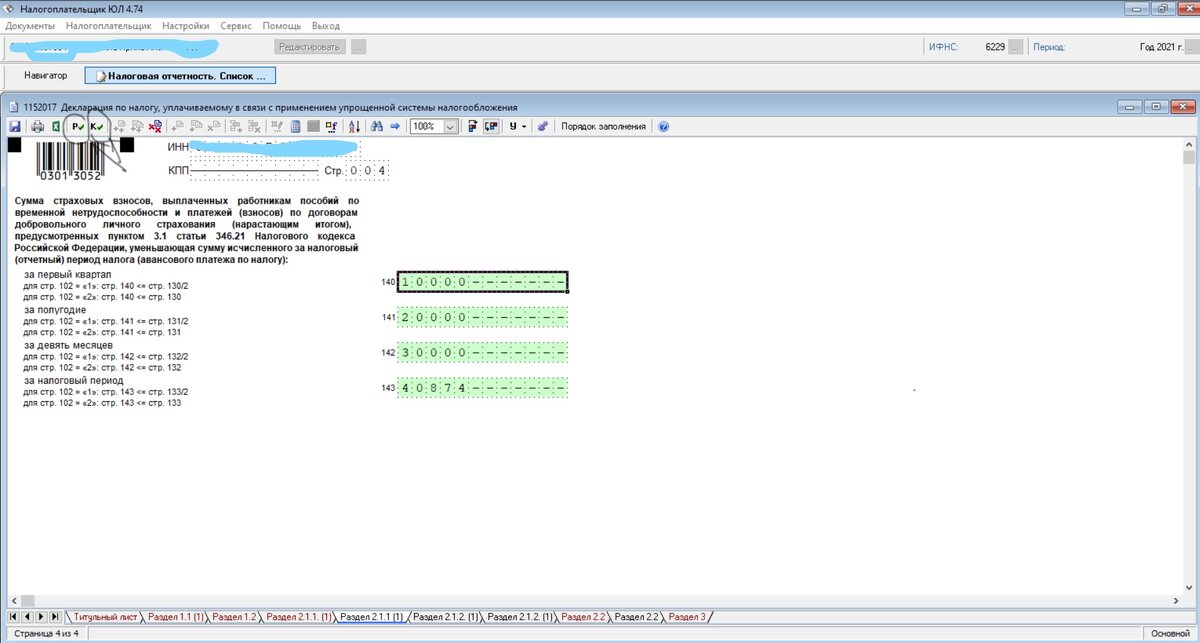The width and height of the screenshot is (1200, 643).
Task: Open the Налогоплательщик menu
Action: coord(108,25)
